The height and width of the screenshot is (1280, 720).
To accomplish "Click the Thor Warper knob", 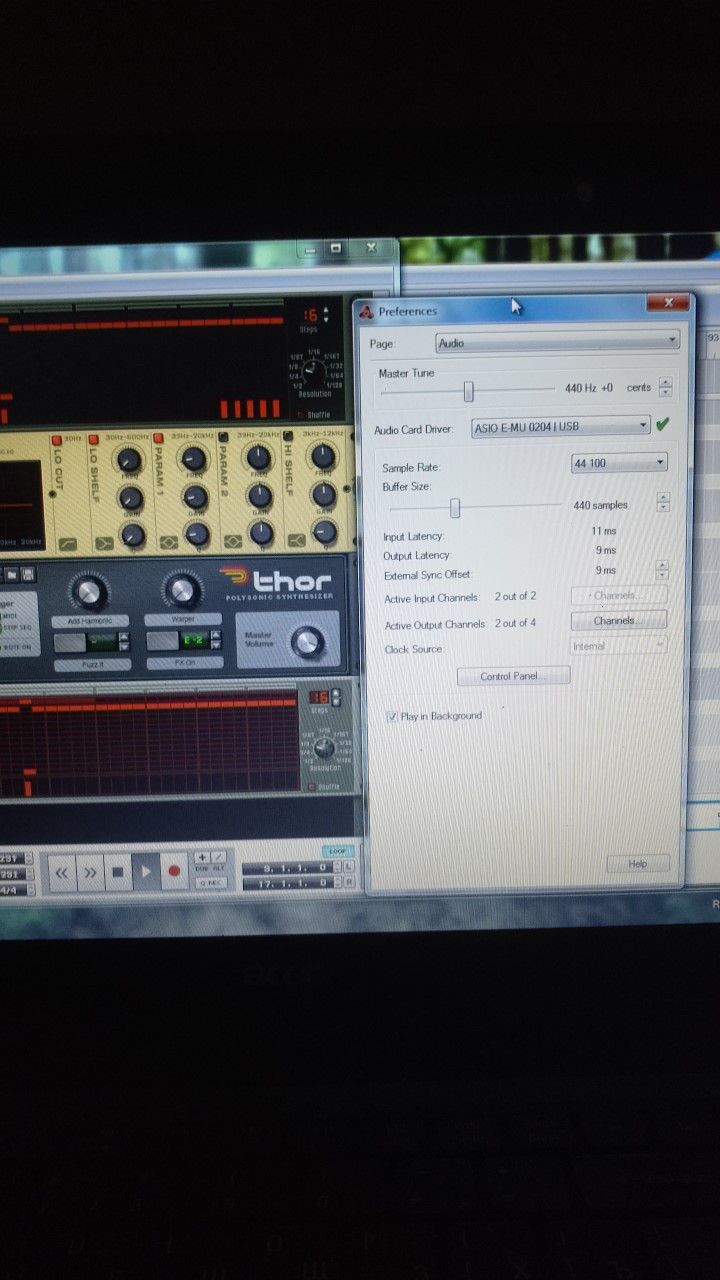I will click(182, 591).
